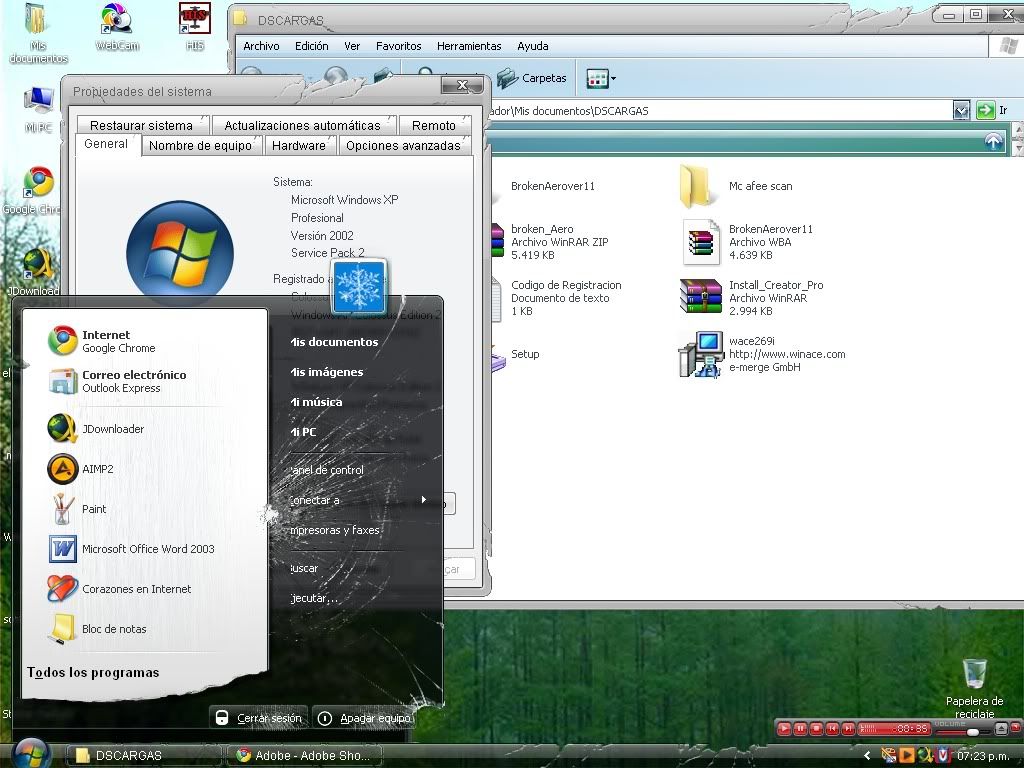1024x768 pixels.
Task: Expand Todos los programas list
Action: click(93, 672)
